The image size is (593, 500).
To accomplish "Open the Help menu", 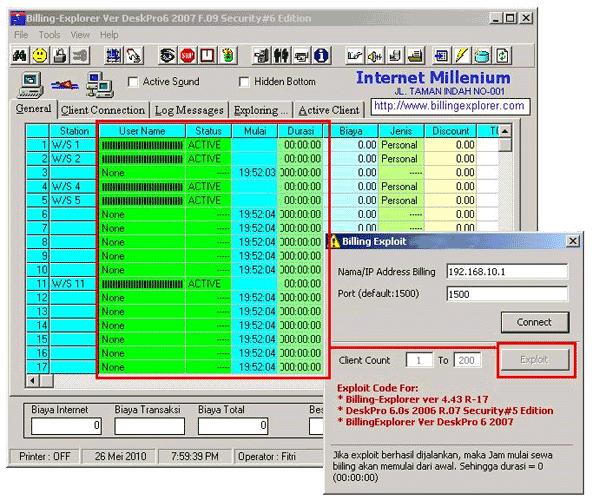I will pos(109,35).
